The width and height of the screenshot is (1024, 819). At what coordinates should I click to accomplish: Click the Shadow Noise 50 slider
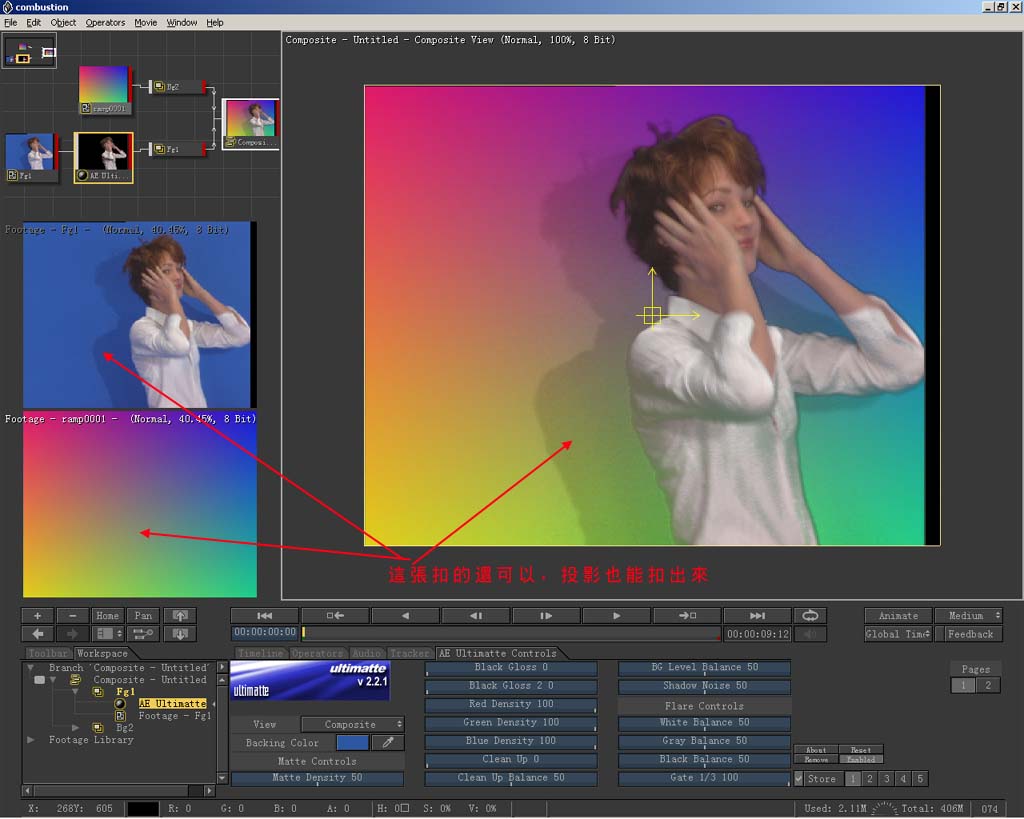pos(705,686)
